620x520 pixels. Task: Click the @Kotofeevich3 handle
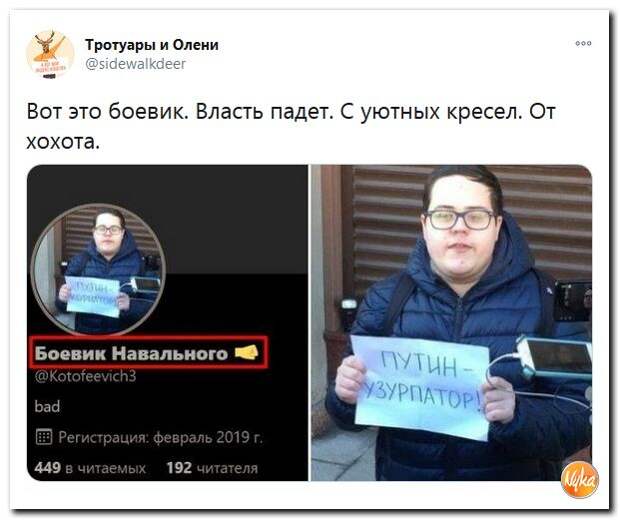click(85, 376)
